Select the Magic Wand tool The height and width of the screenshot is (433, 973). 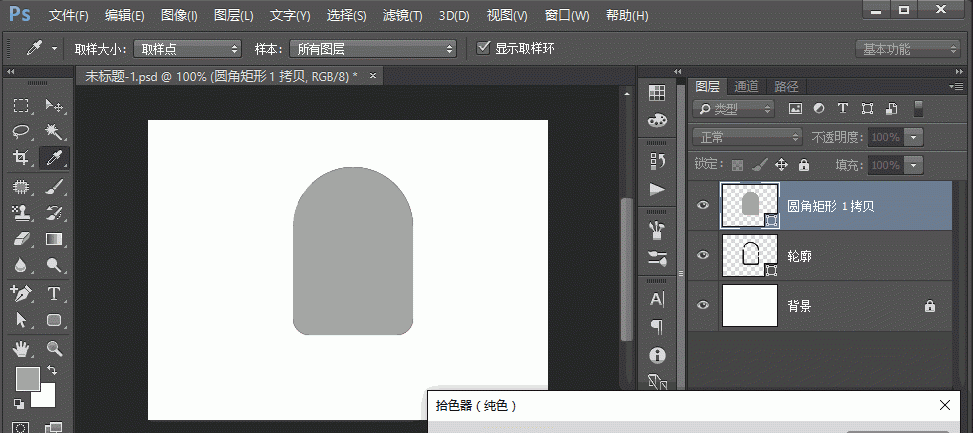54,132
